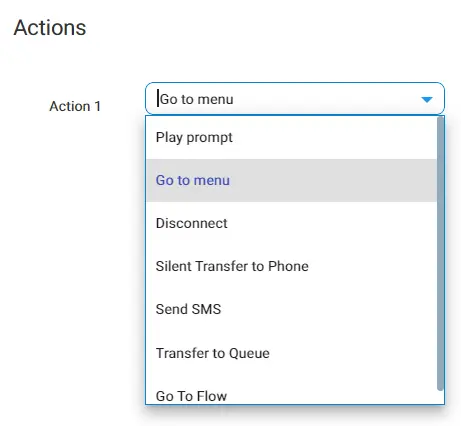
Task: Click the dropdown list scrollbar thumb
Action: click(440, 253)
